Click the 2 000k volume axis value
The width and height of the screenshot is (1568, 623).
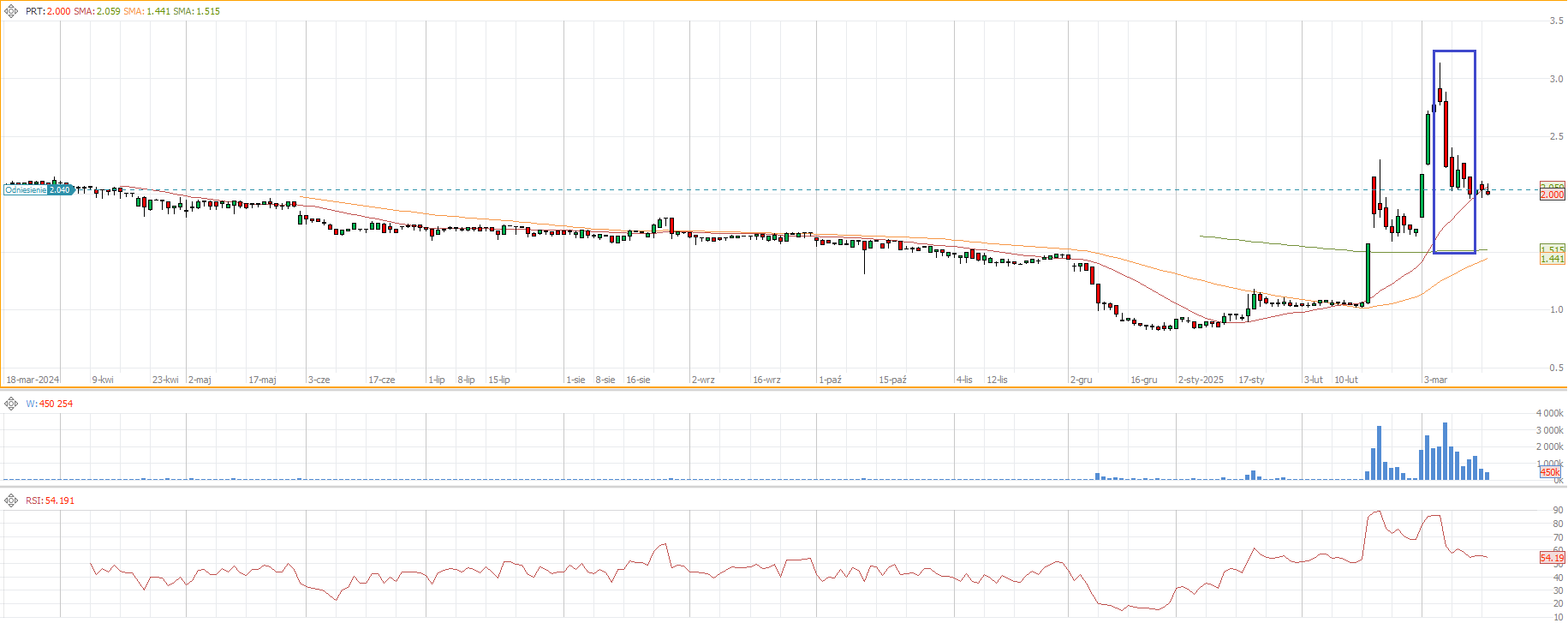click(1549, 446)
